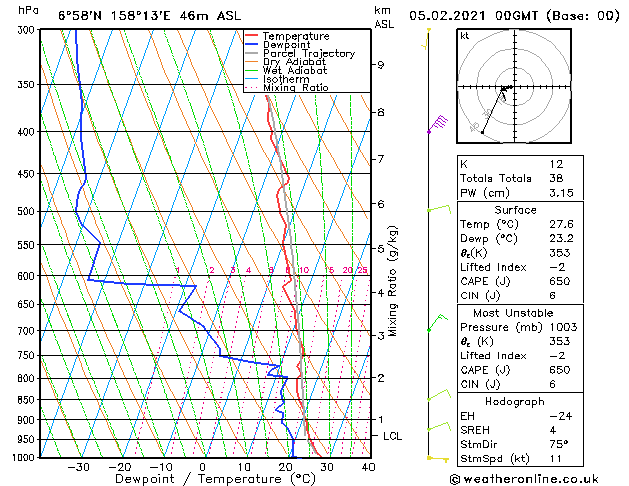Screen dimensions: 629x486
Task: Select the 'Wet Adiabat' legend label
Action: pyautogui.click(x=295, y=70)
